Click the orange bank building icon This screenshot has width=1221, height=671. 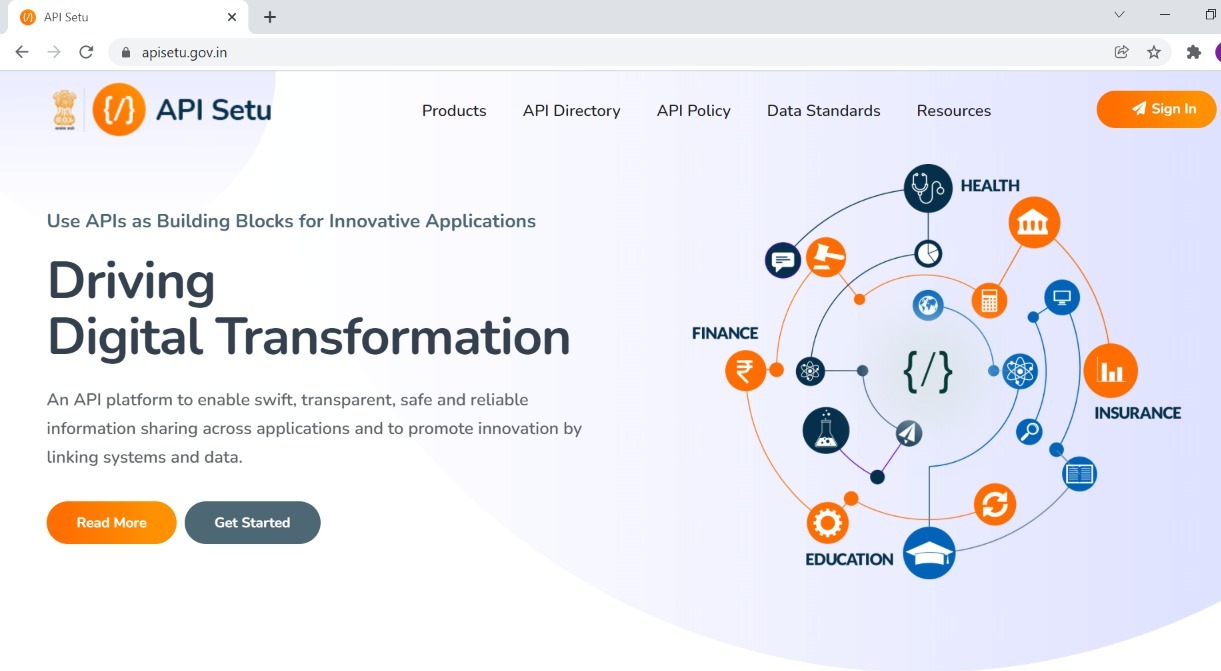coord(1034,223)
